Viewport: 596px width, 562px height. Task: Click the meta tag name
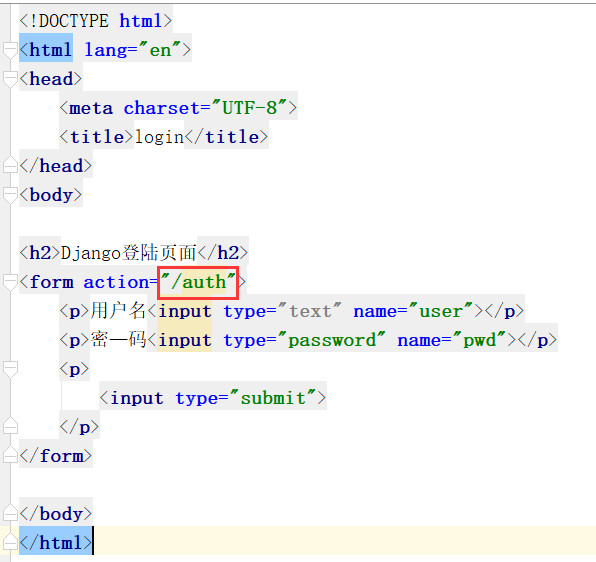[x=91, y=108]
